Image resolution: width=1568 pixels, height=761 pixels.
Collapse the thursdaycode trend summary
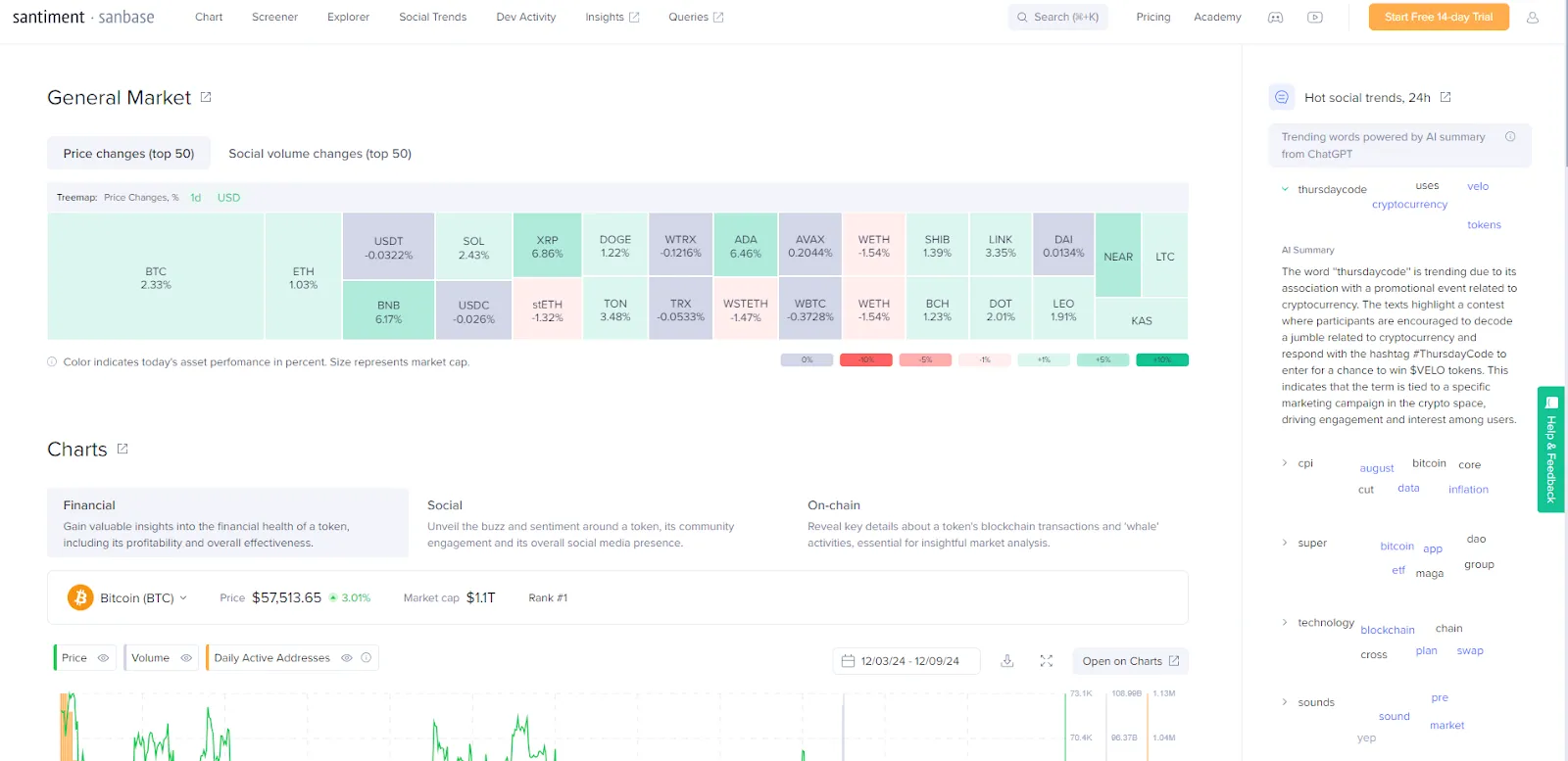click(1285, 189)
